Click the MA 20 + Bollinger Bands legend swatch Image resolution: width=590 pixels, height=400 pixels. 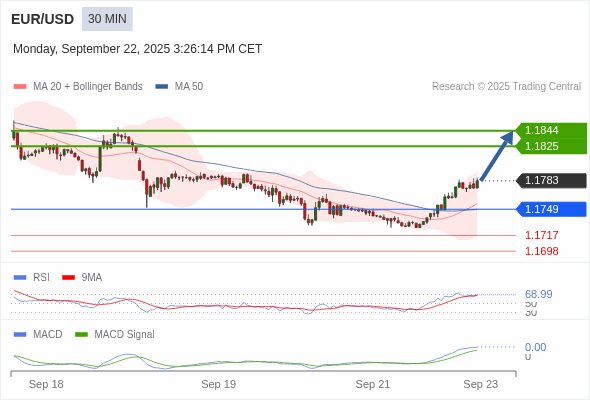pyautogui.click(x=20, y=87)
